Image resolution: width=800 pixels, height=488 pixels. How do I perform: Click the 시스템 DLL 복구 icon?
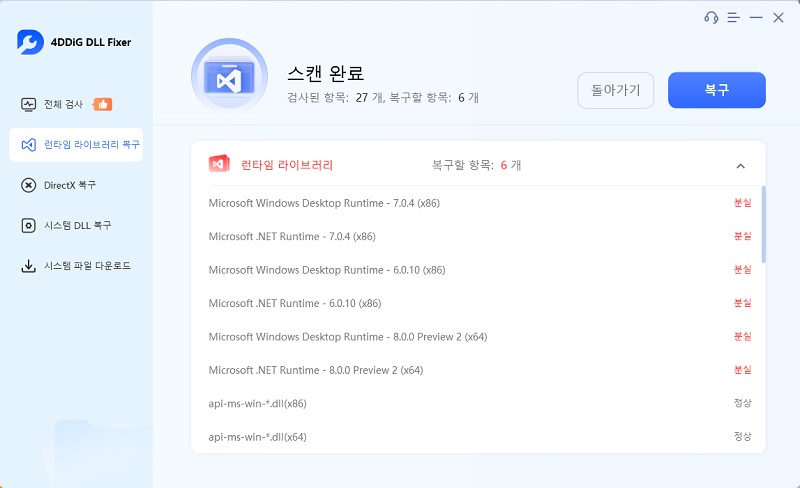(29, 226)
